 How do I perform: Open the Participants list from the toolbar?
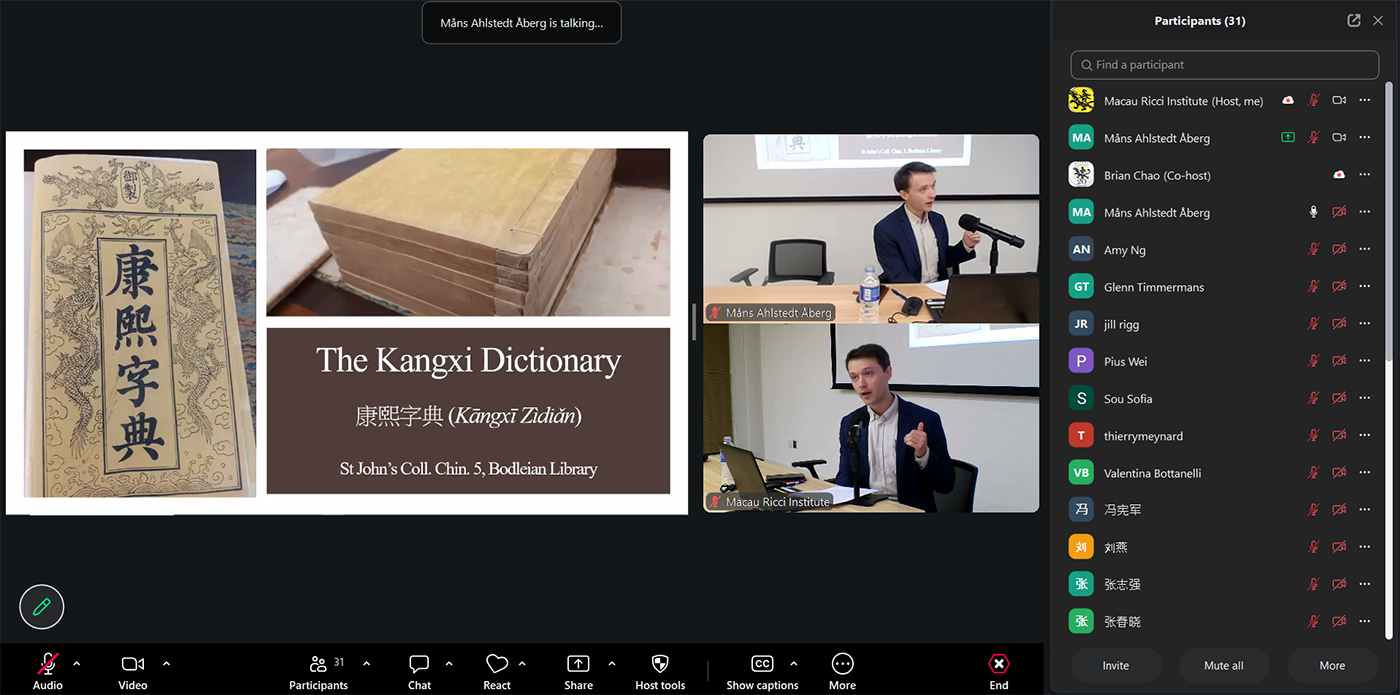click(318, 664)
